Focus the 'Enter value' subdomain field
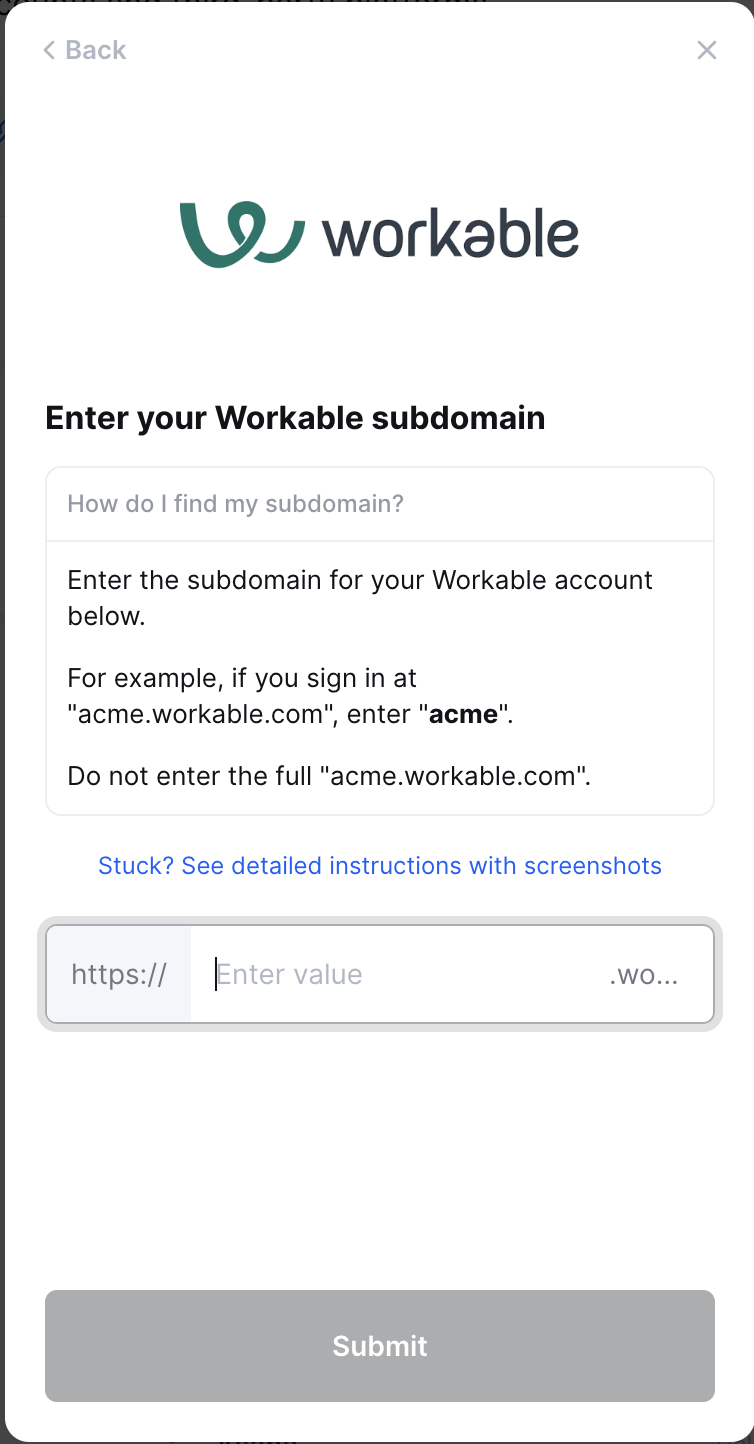 click(x=400, y=974)
